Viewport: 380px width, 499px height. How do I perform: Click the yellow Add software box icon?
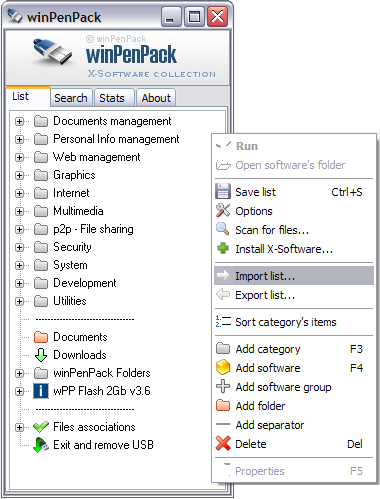223,367
